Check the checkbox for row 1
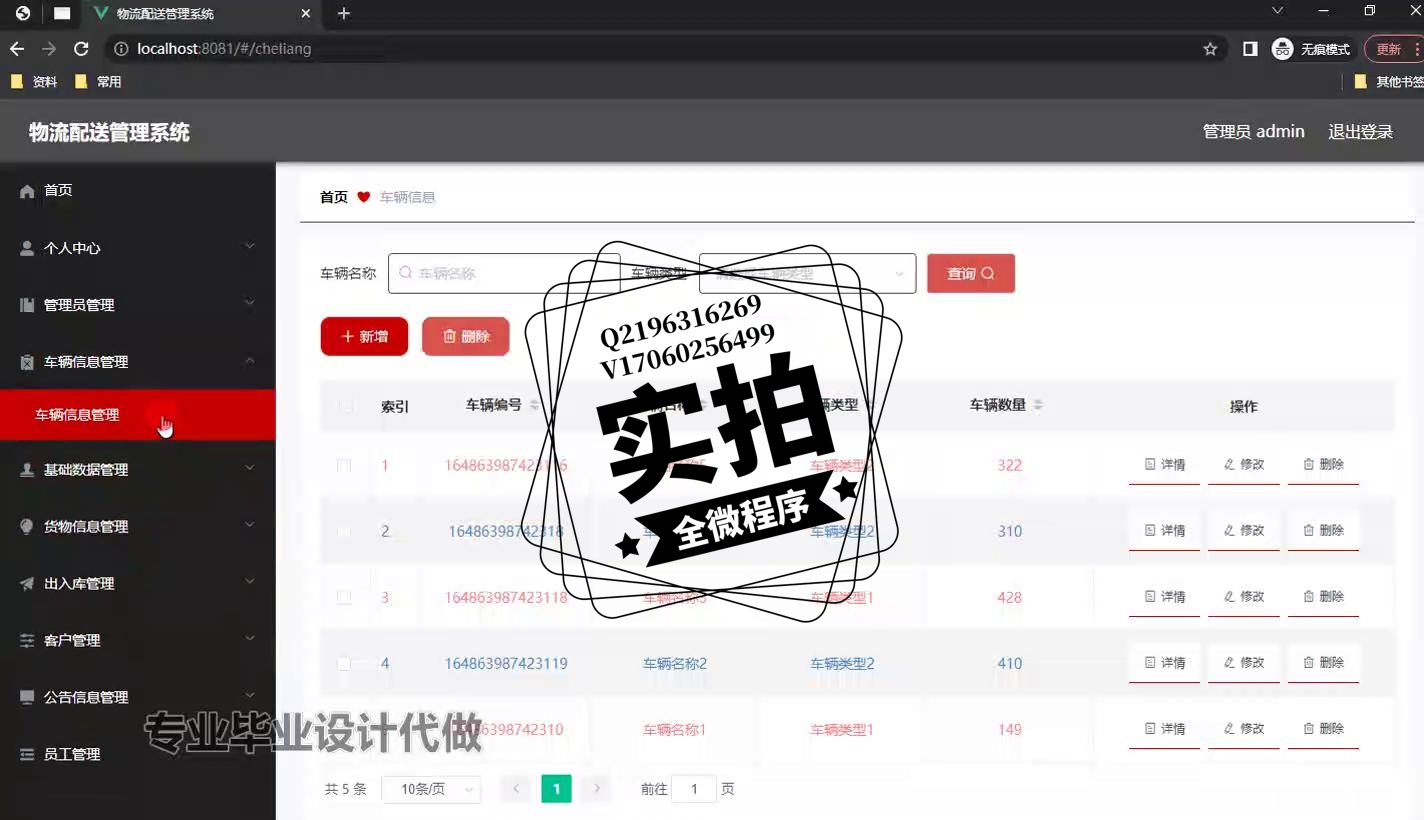1424x820 pixels. tap(344, 465)
